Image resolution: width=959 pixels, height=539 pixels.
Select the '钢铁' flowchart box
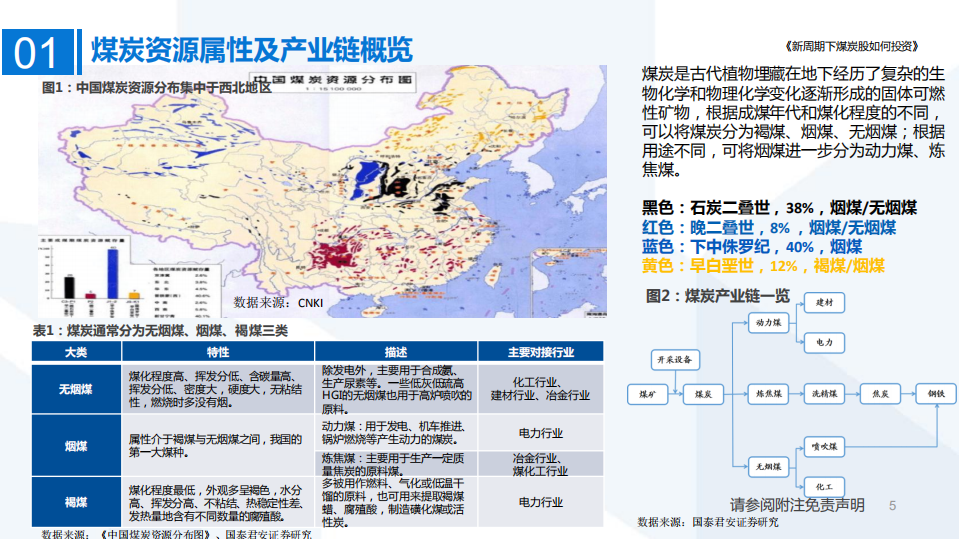[936, 394]
